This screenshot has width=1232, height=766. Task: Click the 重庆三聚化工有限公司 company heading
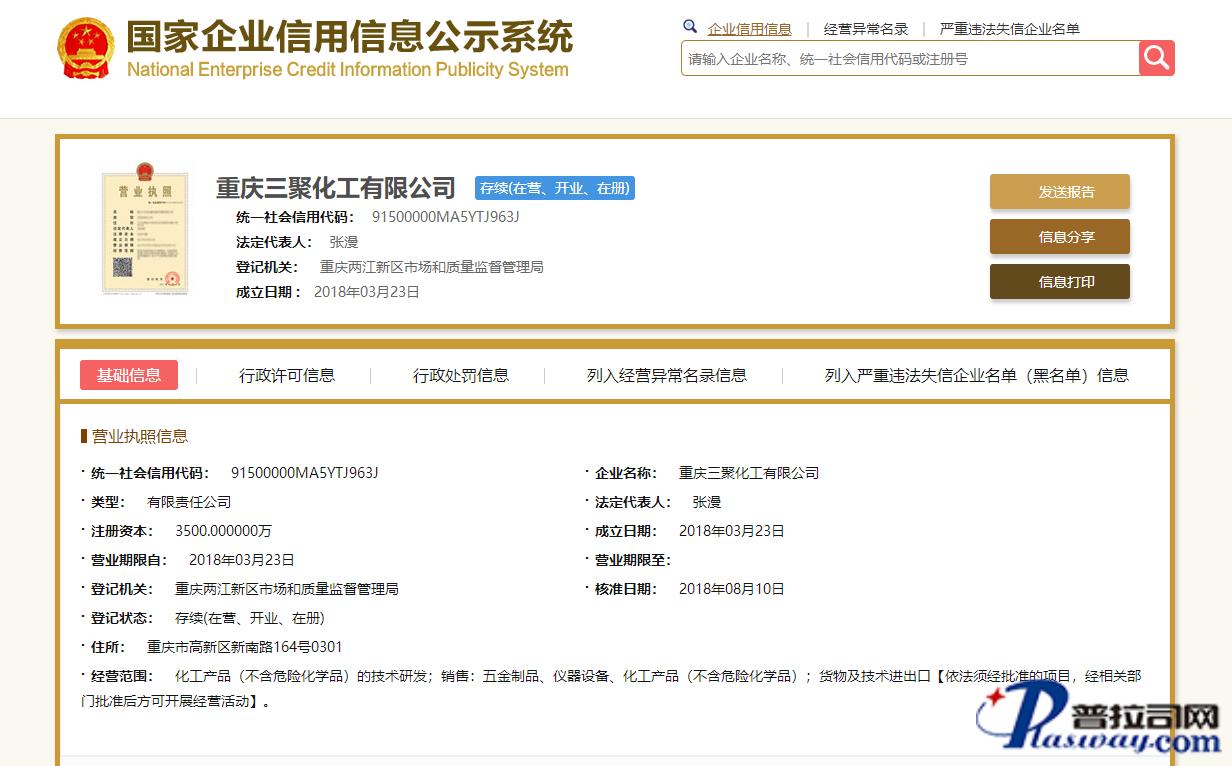click(x=336, y=188)
